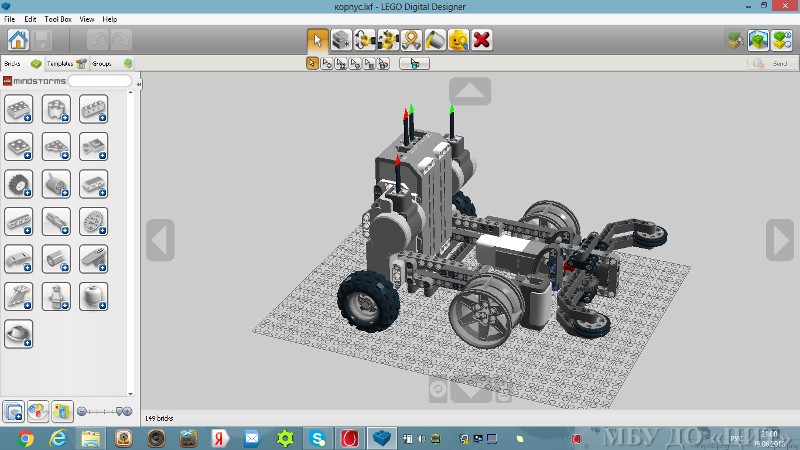Choose the Flex tool
This screenshot has height=450, width=800.
tap(411, 40)
